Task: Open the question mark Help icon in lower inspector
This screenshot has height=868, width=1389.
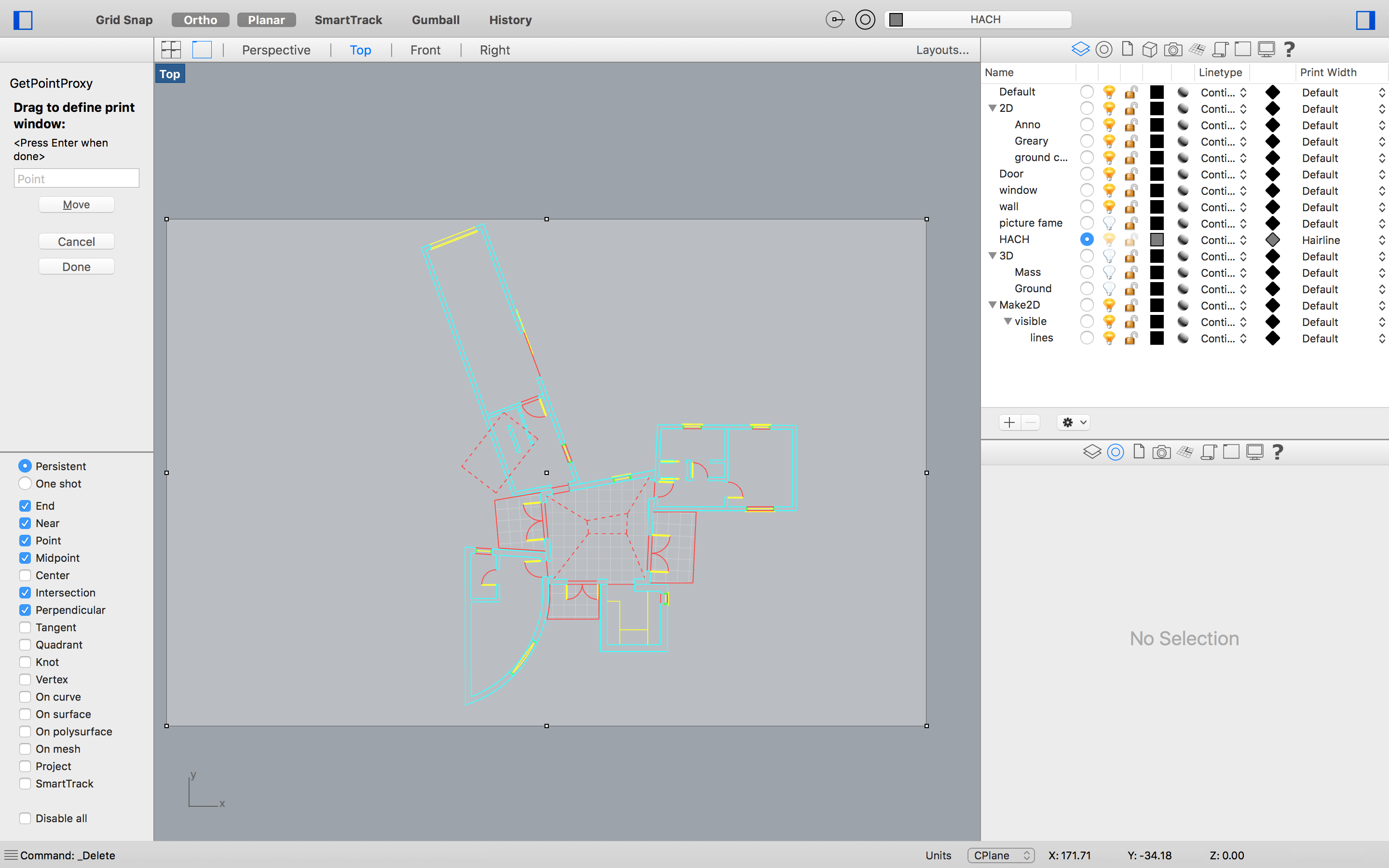Action: click(x=1278, y=452)
